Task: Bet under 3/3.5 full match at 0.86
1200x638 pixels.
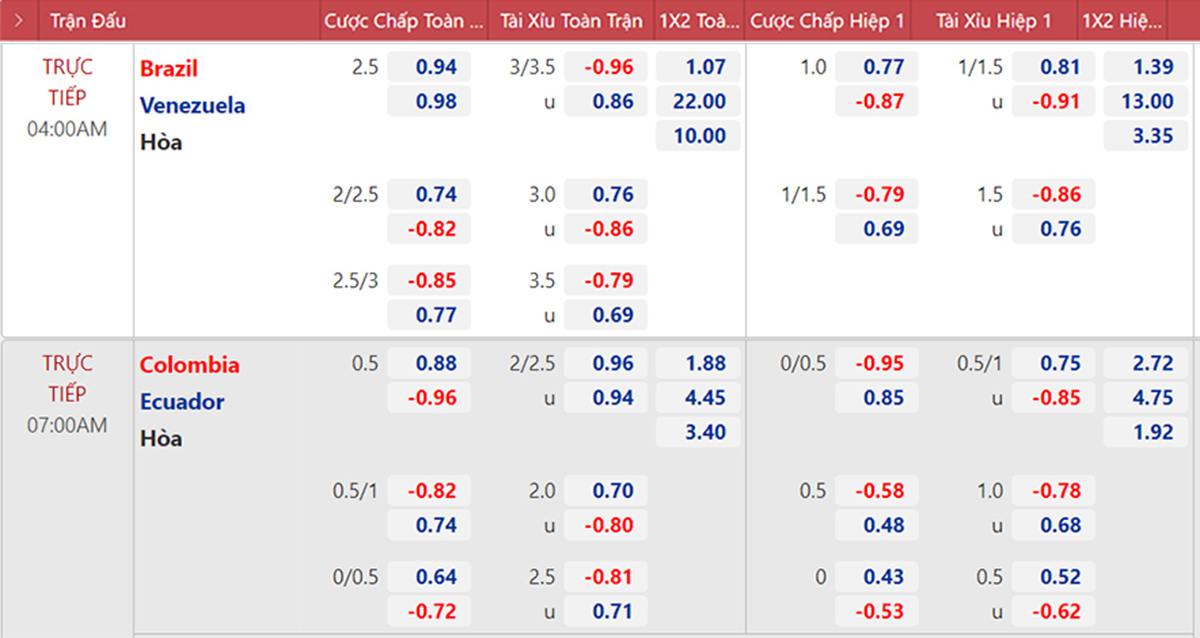Action: pos(606,101)
